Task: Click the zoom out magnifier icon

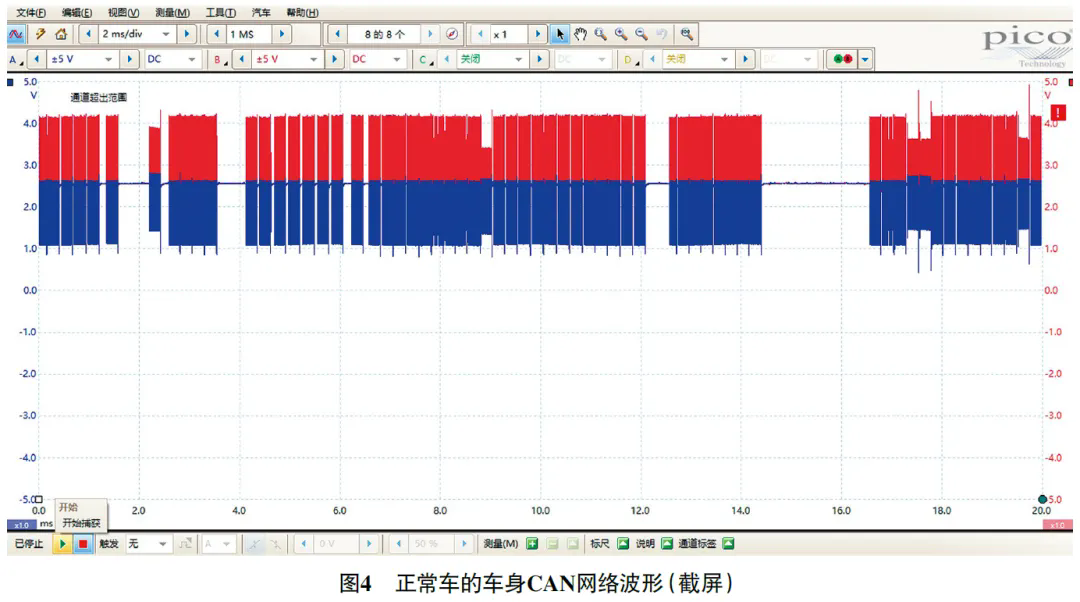Action: point(641,34)
